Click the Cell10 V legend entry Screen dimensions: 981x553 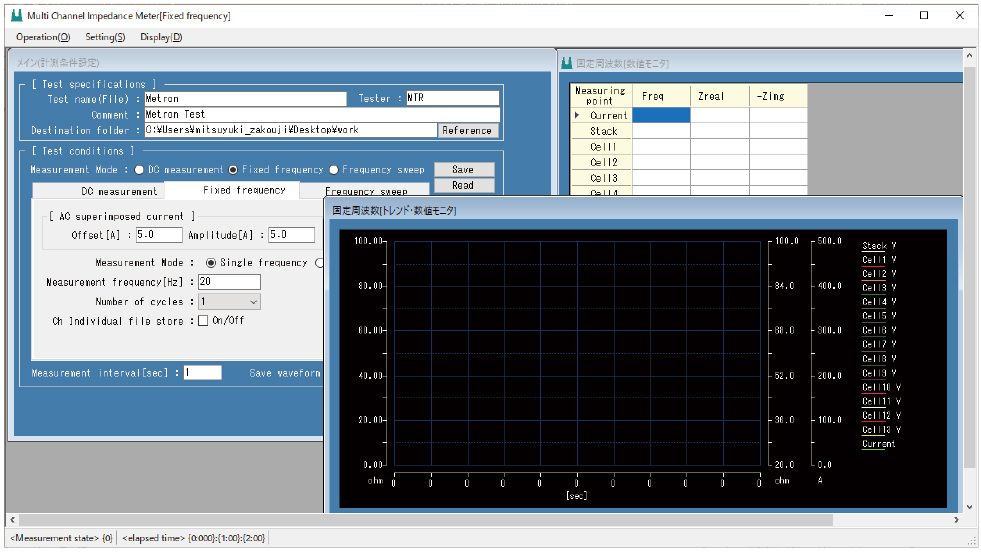click(x=881, y=387)
